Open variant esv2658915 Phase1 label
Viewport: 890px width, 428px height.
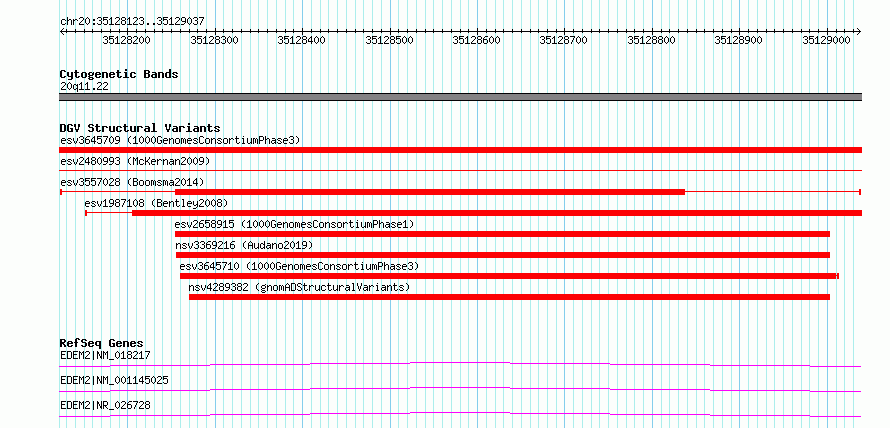(x=295, y=224)
